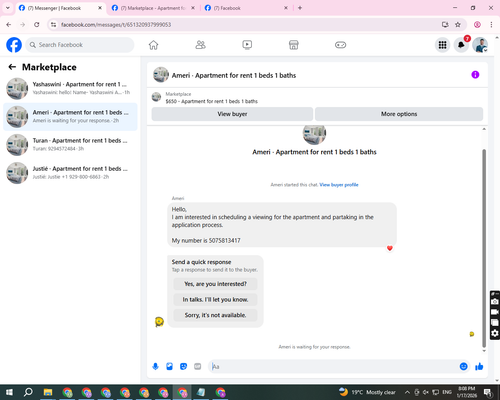The image size is (500, 400).
Task: Open the Facebook menu grid icon
Action: pyautogui.click(x=442, y=45)
